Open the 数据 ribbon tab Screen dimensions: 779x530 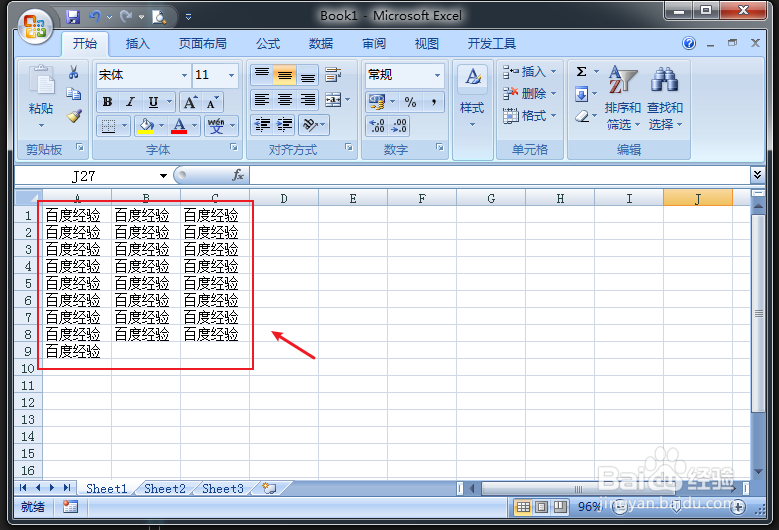321,44
